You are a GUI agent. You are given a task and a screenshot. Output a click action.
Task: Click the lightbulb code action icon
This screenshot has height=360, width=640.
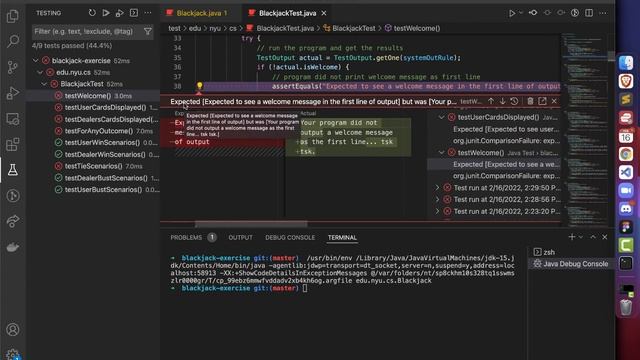pyautogui.click(x=199, y=86)
